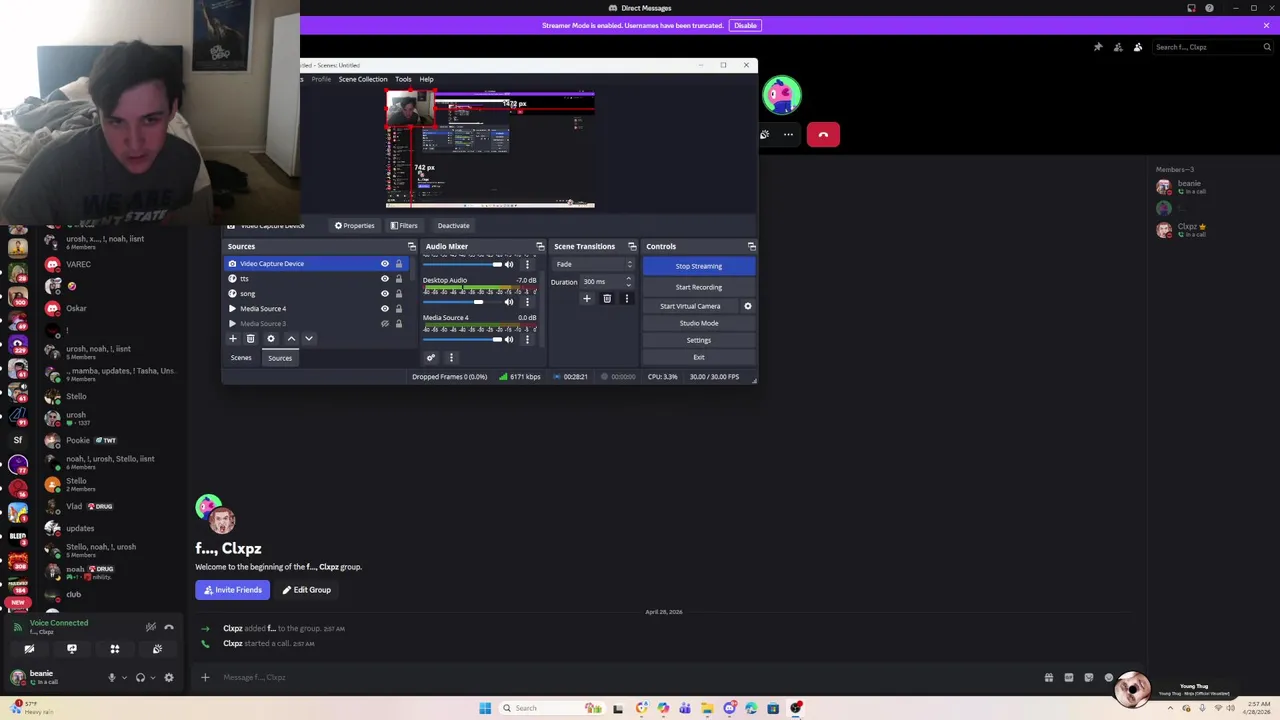Screen dimensions: 1280x720
Task: Pop out the Sources dock
Action: coord(411,246)
